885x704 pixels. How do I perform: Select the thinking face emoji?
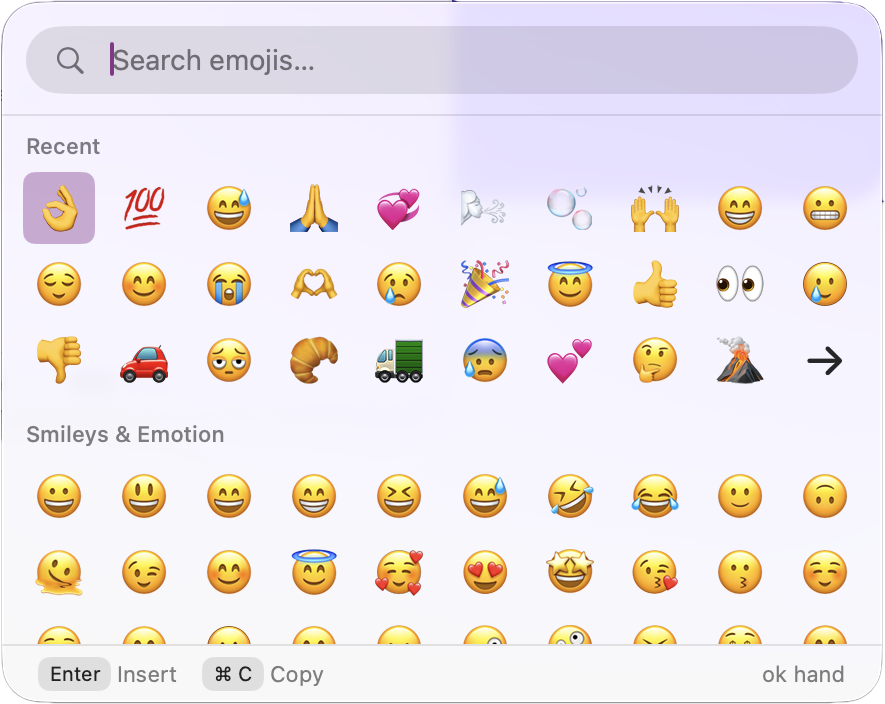[x=654, y=360]
